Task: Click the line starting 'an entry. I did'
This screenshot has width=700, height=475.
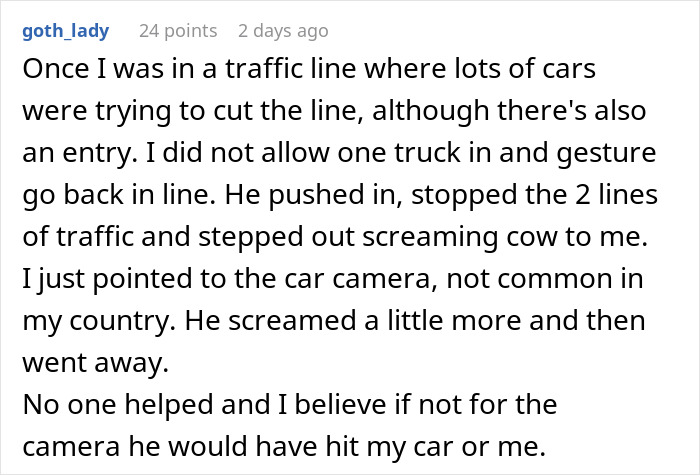Action: pyautogui.click(x=339, y=153)
